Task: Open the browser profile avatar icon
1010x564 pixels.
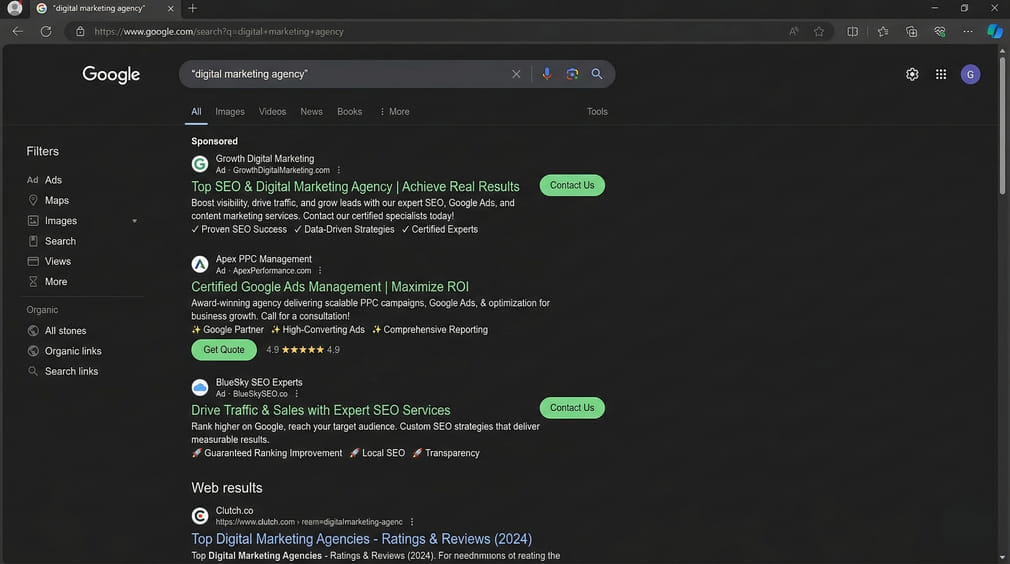Action: point(14,8)
